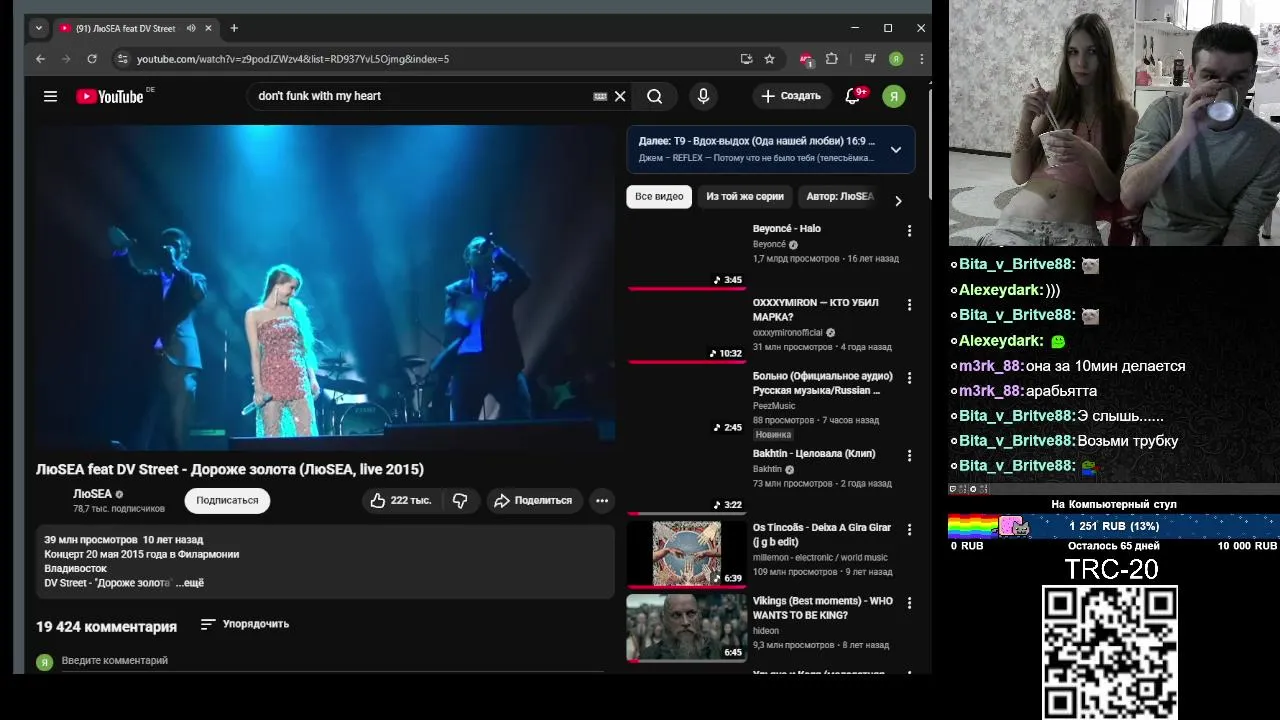Go to YouTube home via logo
Image resolution: width=1280 pixels, height=720 pixels.
point(110,96)
